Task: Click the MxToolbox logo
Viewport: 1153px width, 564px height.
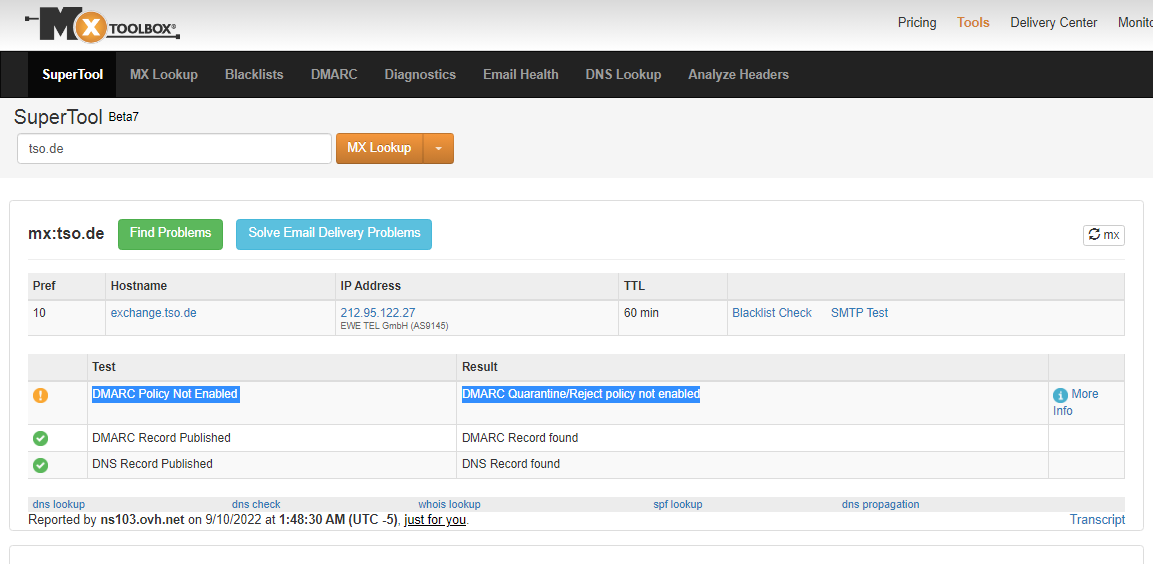Action: point(102,24)
